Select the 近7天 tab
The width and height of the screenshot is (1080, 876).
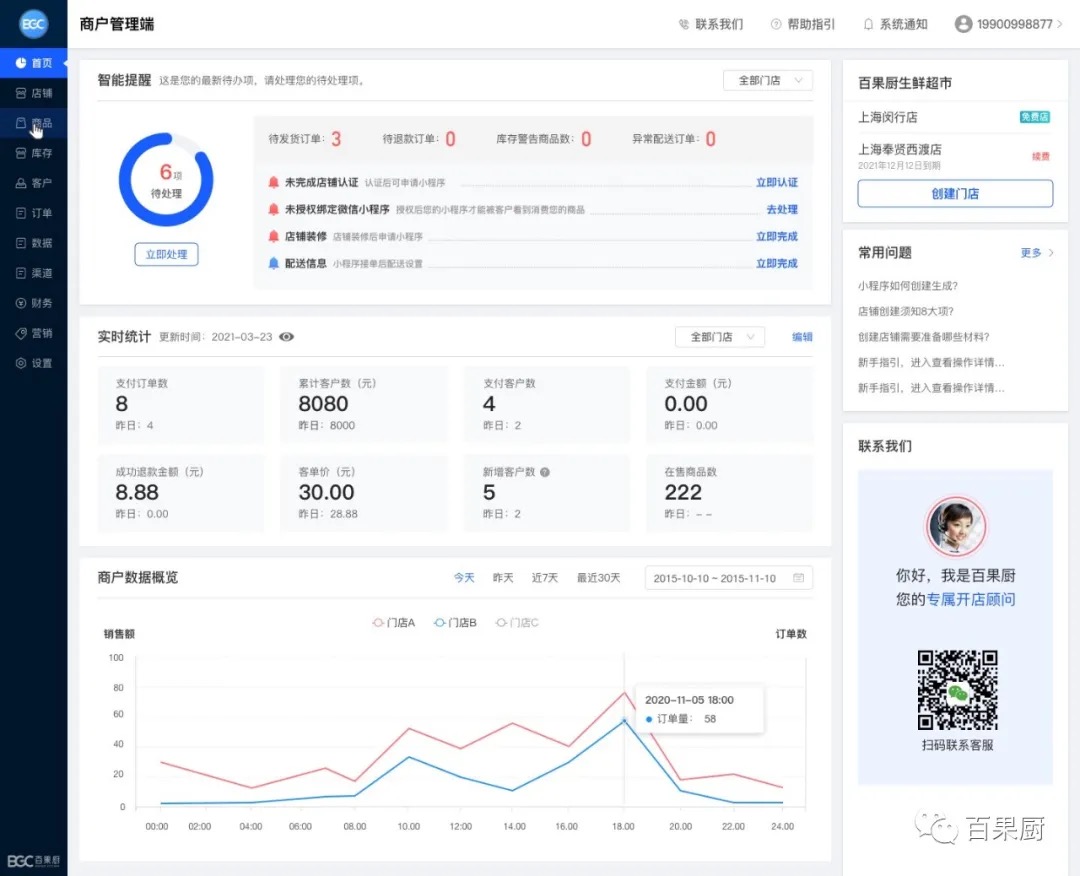pos(545,578)
